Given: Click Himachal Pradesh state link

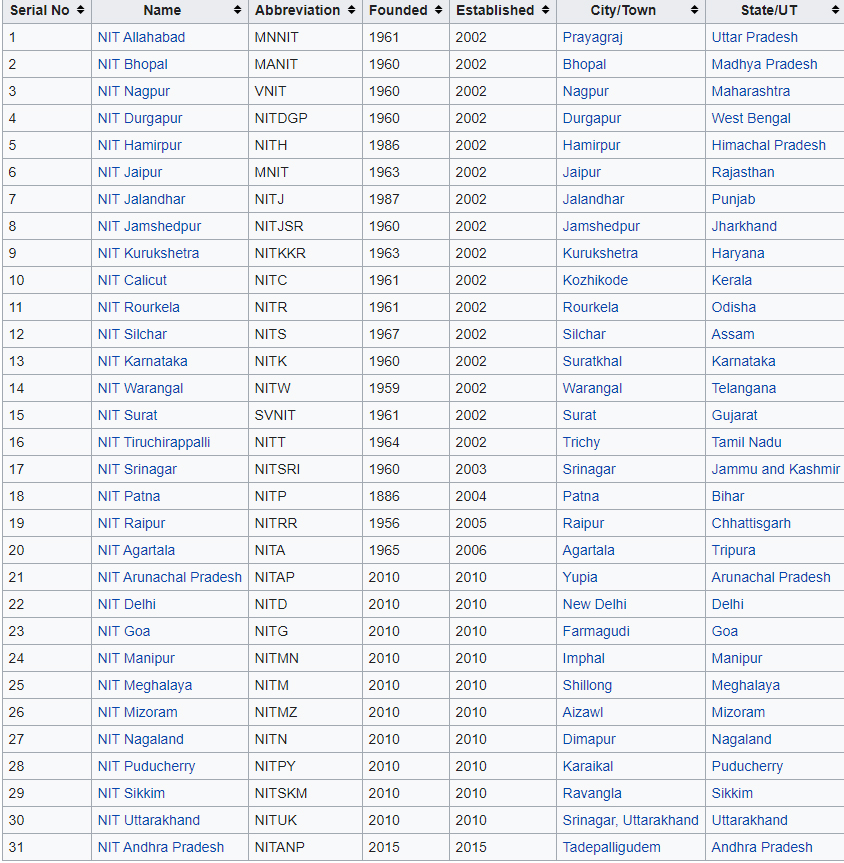Looking at the screenshot, I should click(769, 145).
